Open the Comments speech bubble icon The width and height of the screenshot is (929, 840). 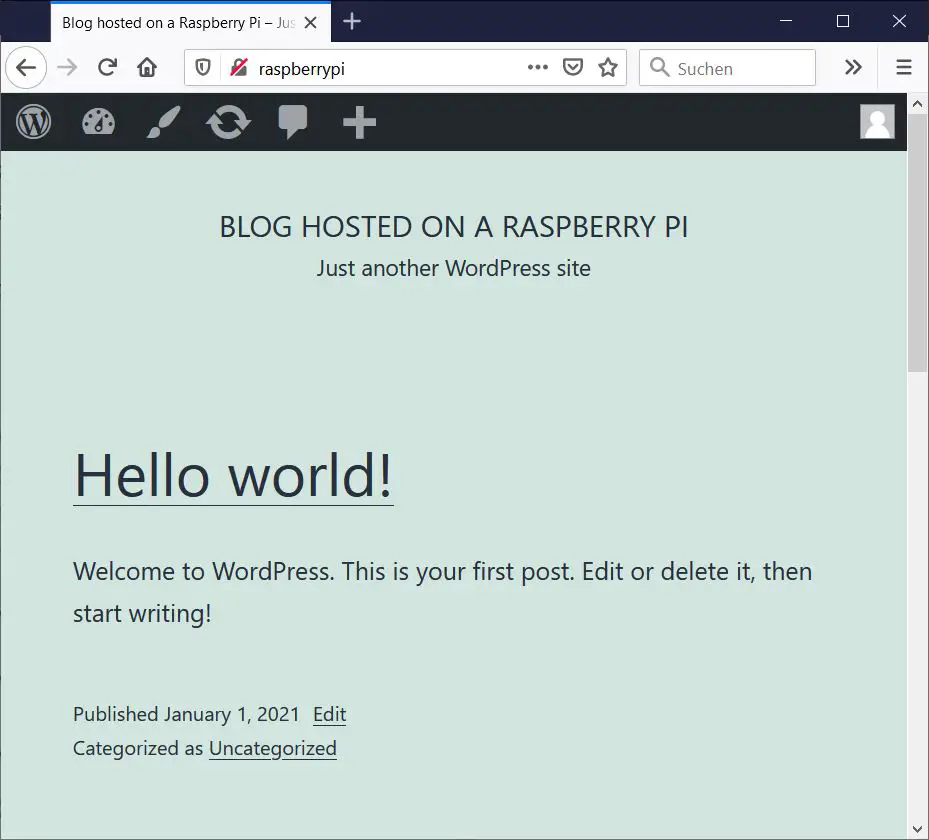coord(293,122)
